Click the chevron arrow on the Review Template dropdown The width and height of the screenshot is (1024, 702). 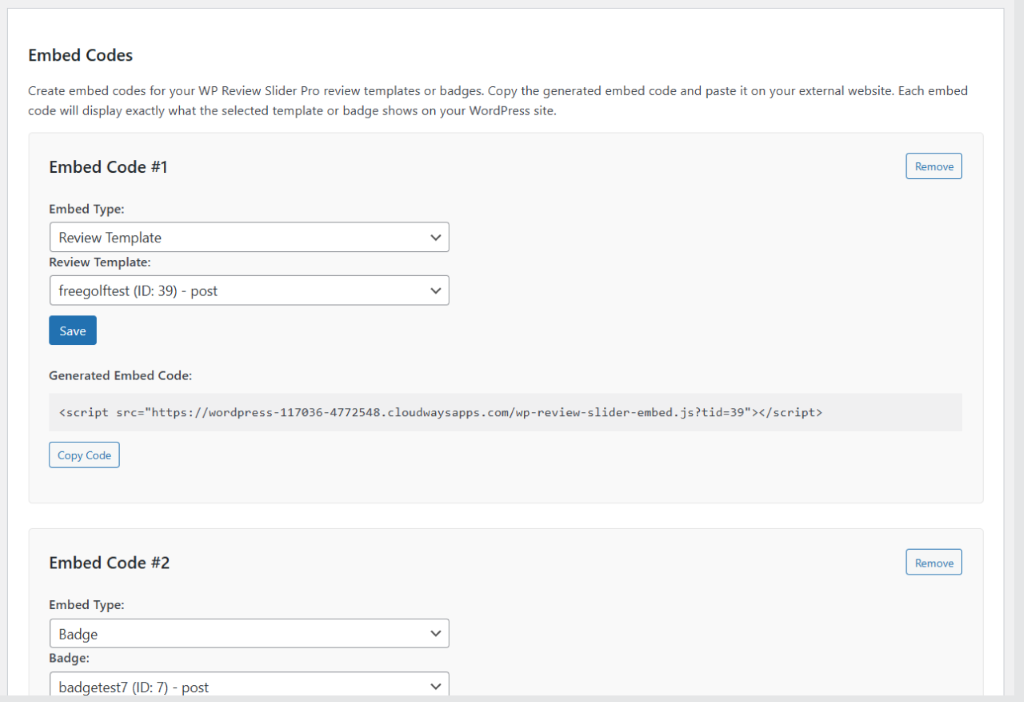coord(435,291)
